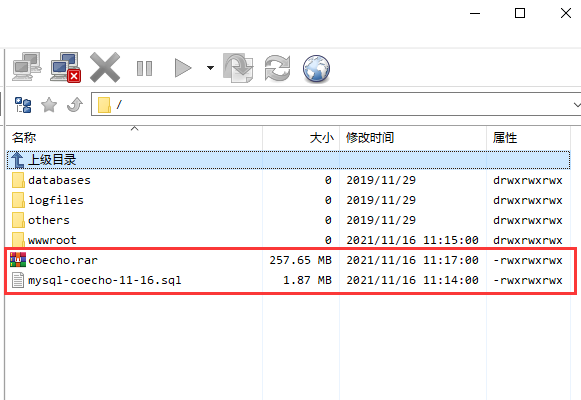
Task: Select the 上级目录 parent directory row
Action: point(288,160)
